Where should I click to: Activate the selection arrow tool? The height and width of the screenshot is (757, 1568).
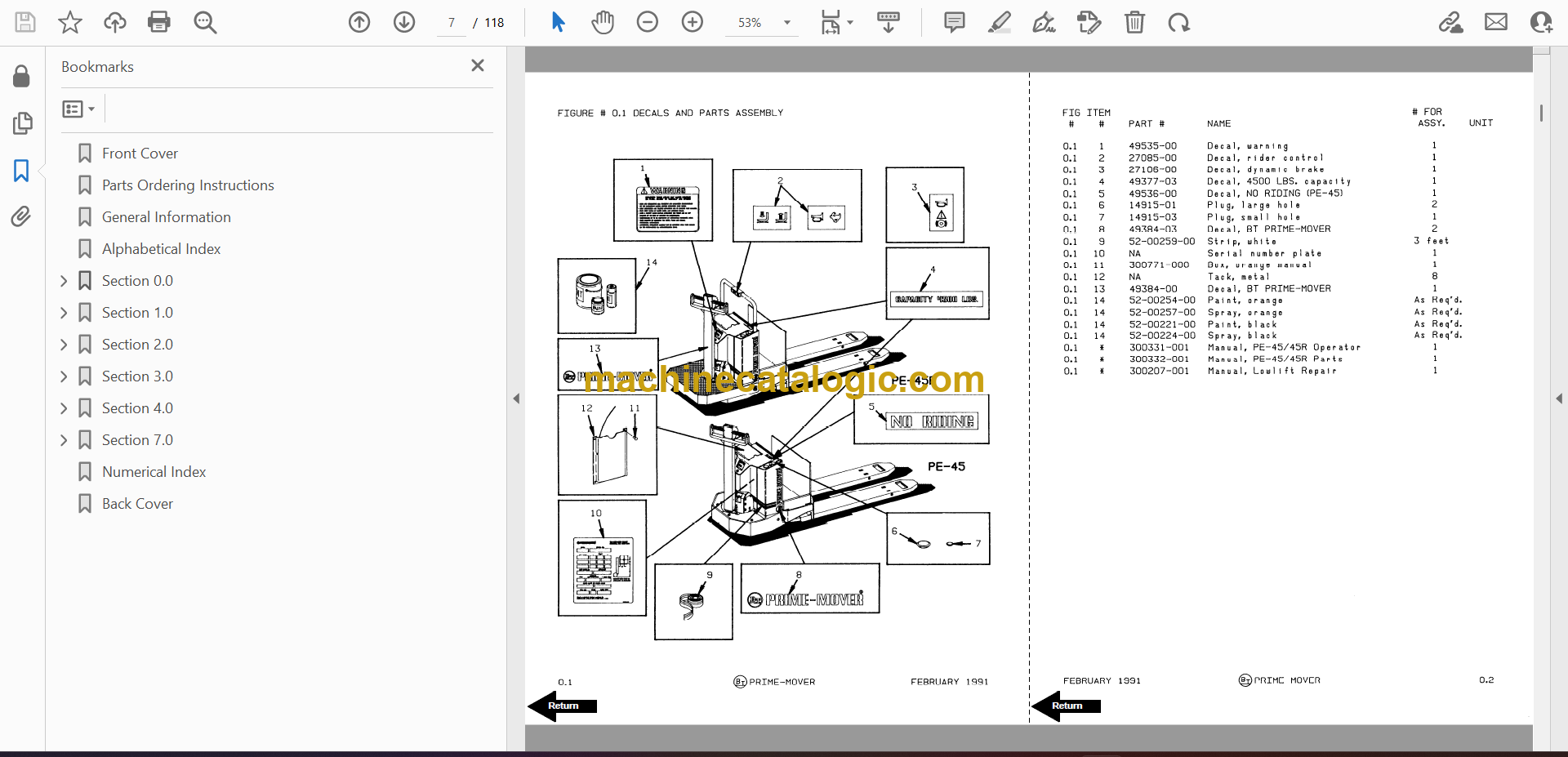(x=559, y=22)
